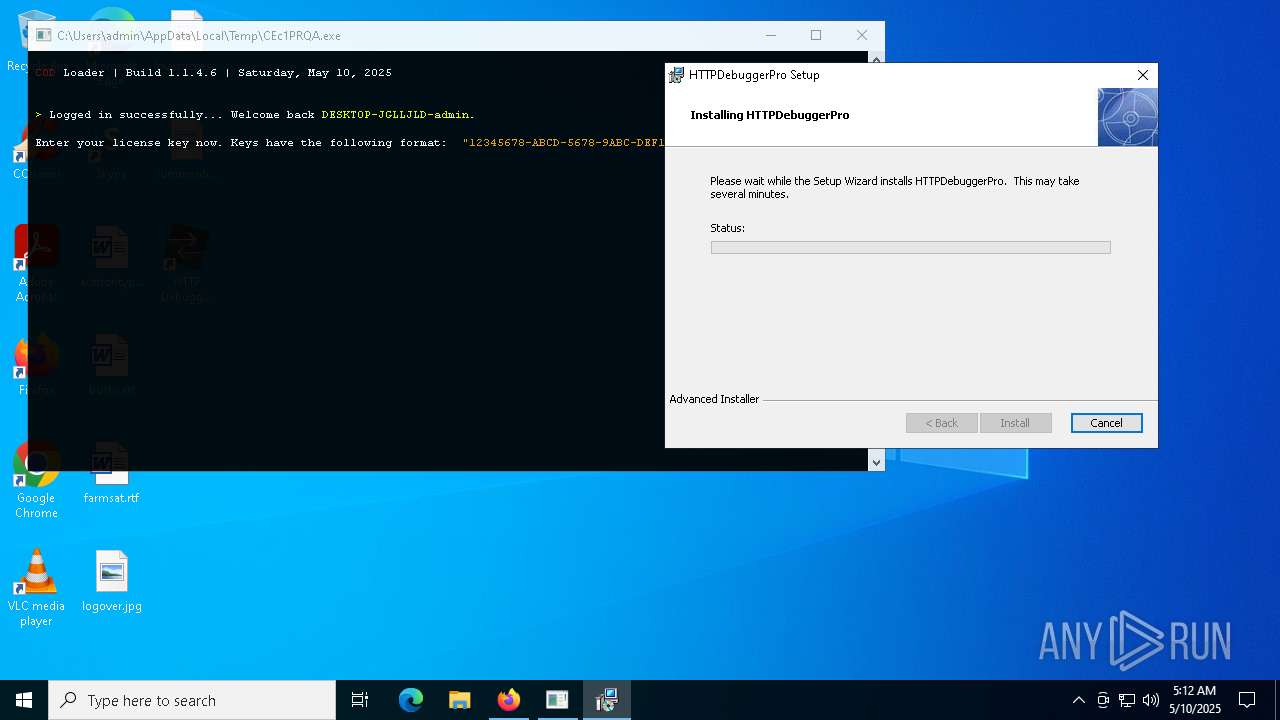Switch to console app in the taskbar
This screenshot has width=1280, height=720.
[557, 700]
